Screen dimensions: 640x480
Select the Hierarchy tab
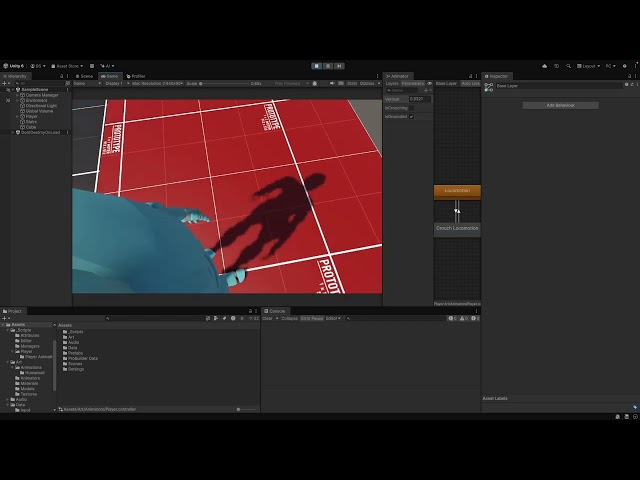point(15,76)
